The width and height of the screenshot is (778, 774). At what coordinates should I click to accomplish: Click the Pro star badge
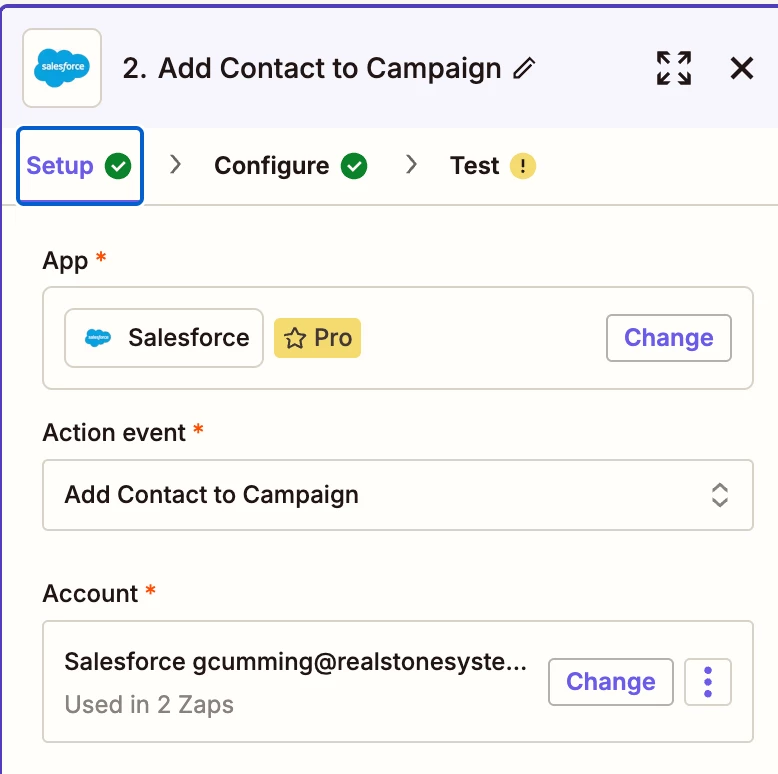pyautogui.click(x=317, y=338)
